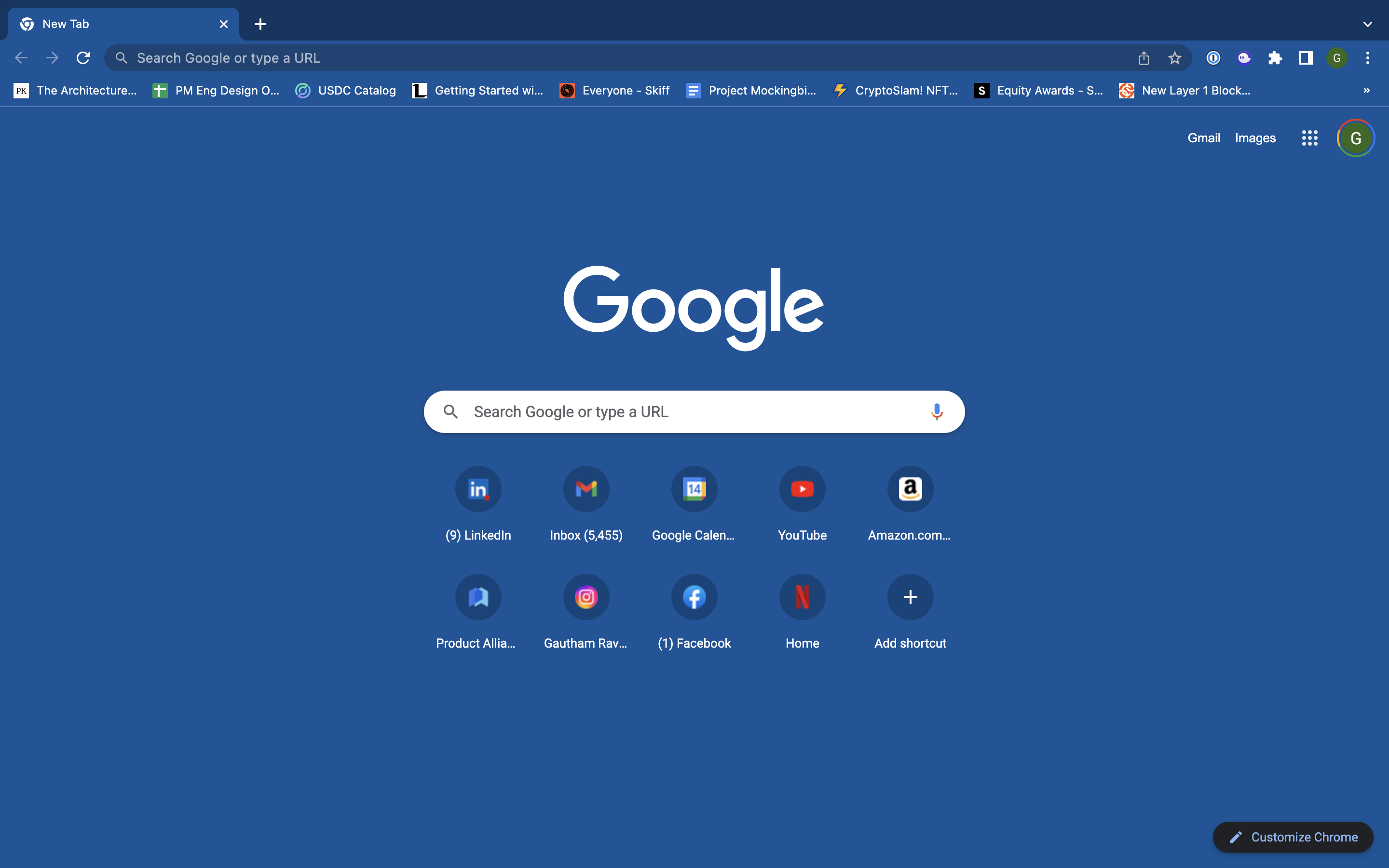
Task: Open PM Eng Design bookmark
Action: pyautogui.click(x=216, y=90)
